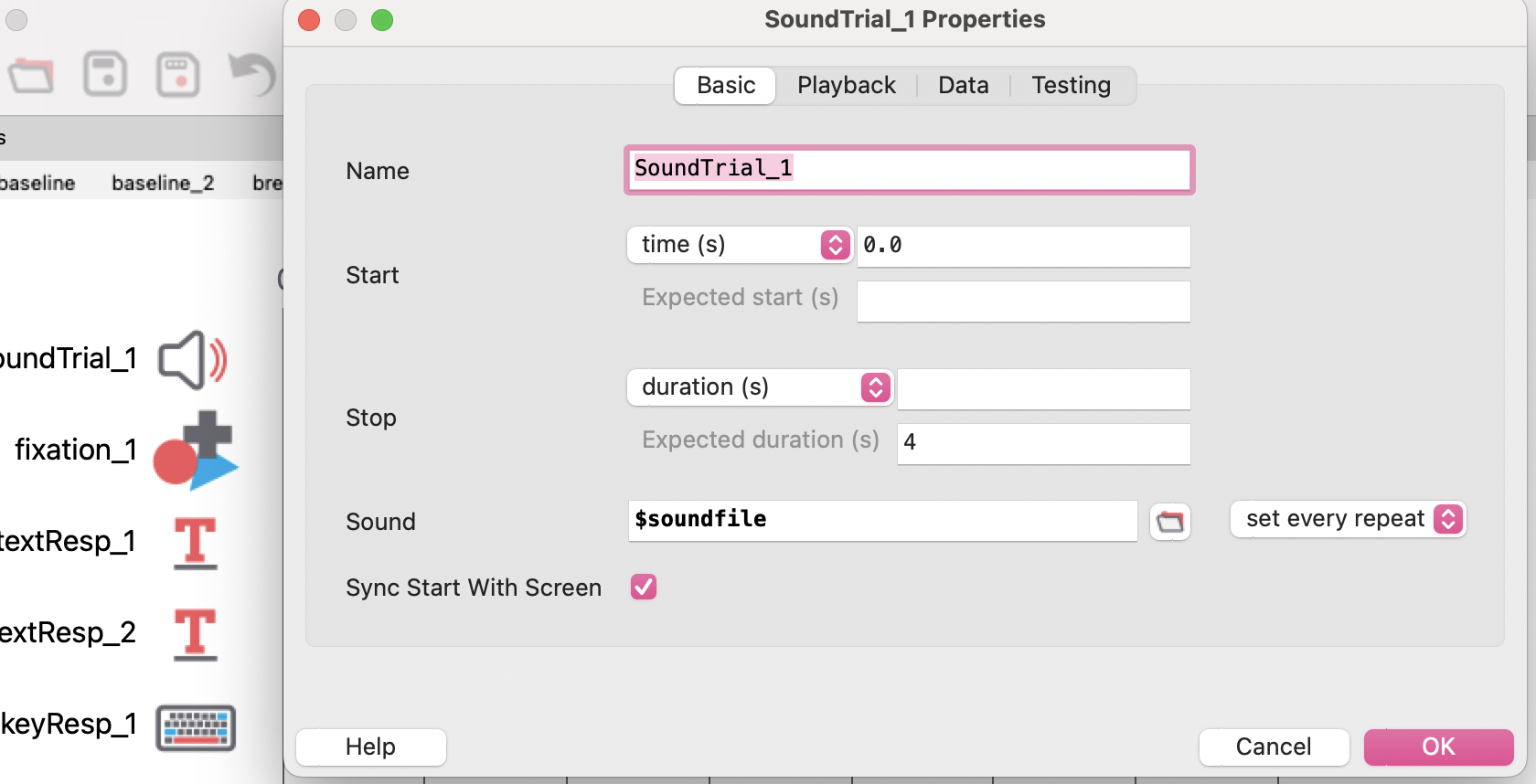Open the Stop type dropdown 'duration (s)'
This screenshot has width=1536, height=784.
tap(761, 387)
